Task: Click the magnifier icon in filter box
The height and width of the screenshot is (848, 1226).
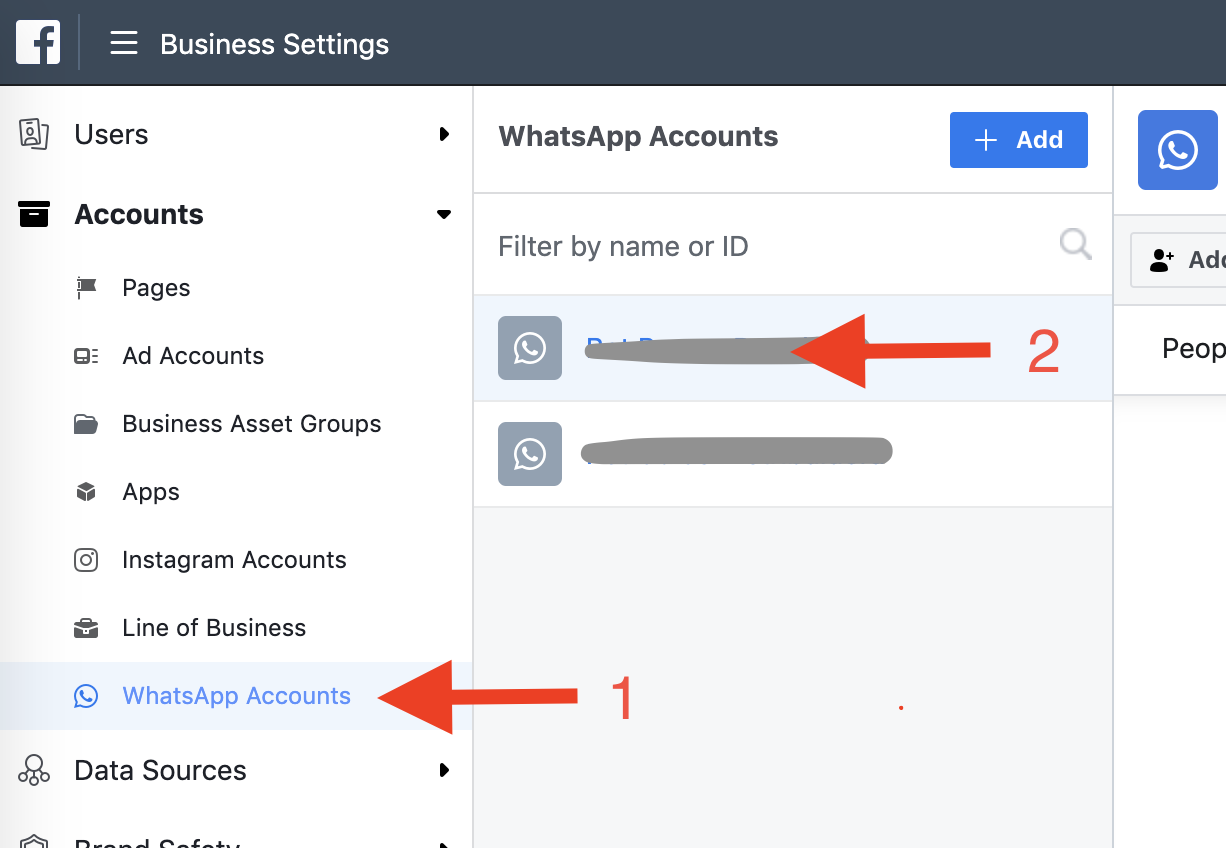Action: 1075,244
